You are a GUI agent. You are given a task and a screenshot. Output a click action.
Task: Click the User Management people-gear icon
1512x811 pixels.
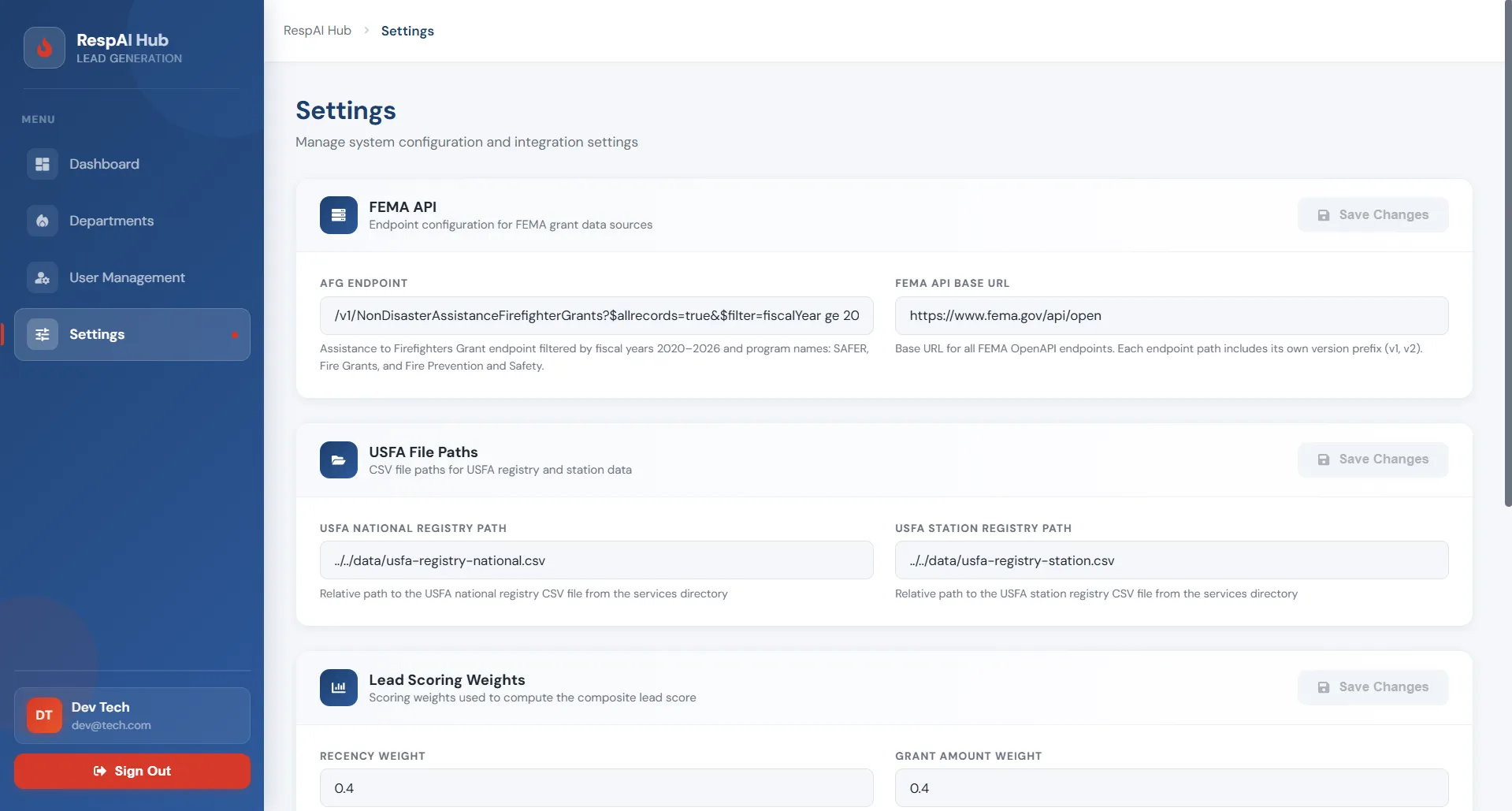(43, 277)
